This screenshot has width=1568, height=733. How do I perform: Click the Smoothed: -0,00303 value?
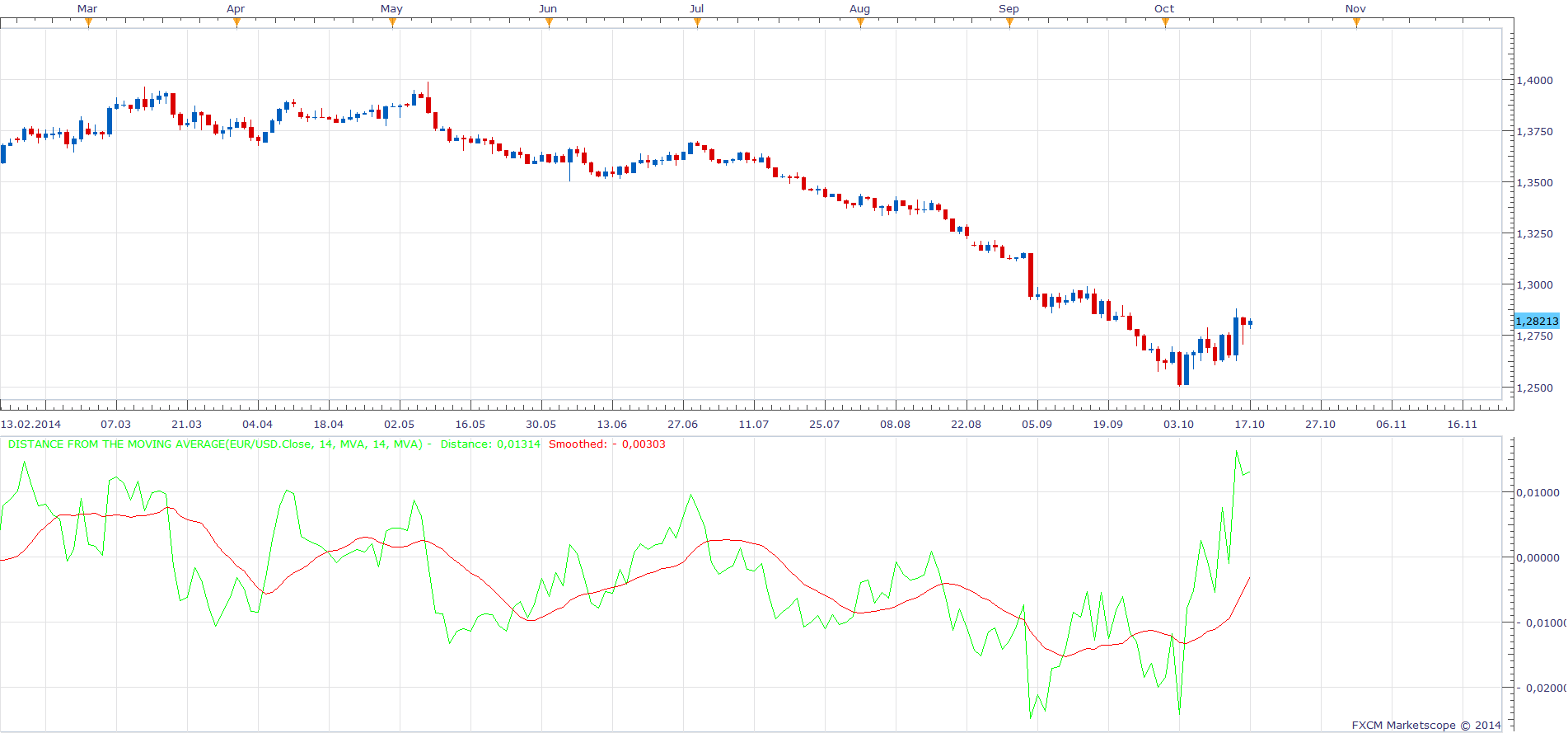607,444
